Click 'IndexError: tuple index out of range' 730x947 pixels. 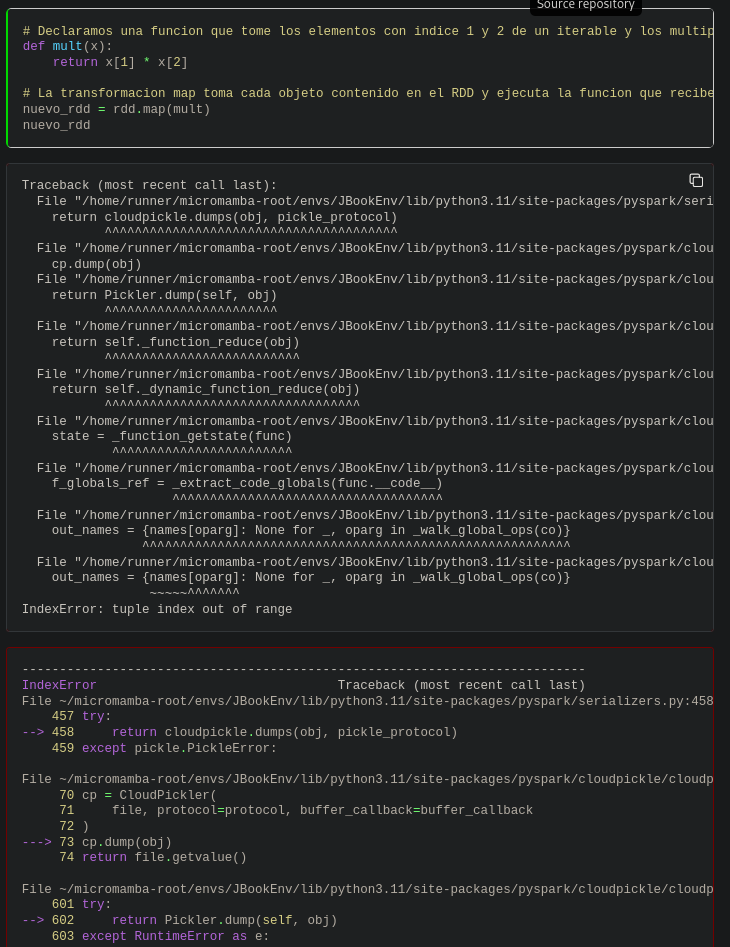pos(157,609)
